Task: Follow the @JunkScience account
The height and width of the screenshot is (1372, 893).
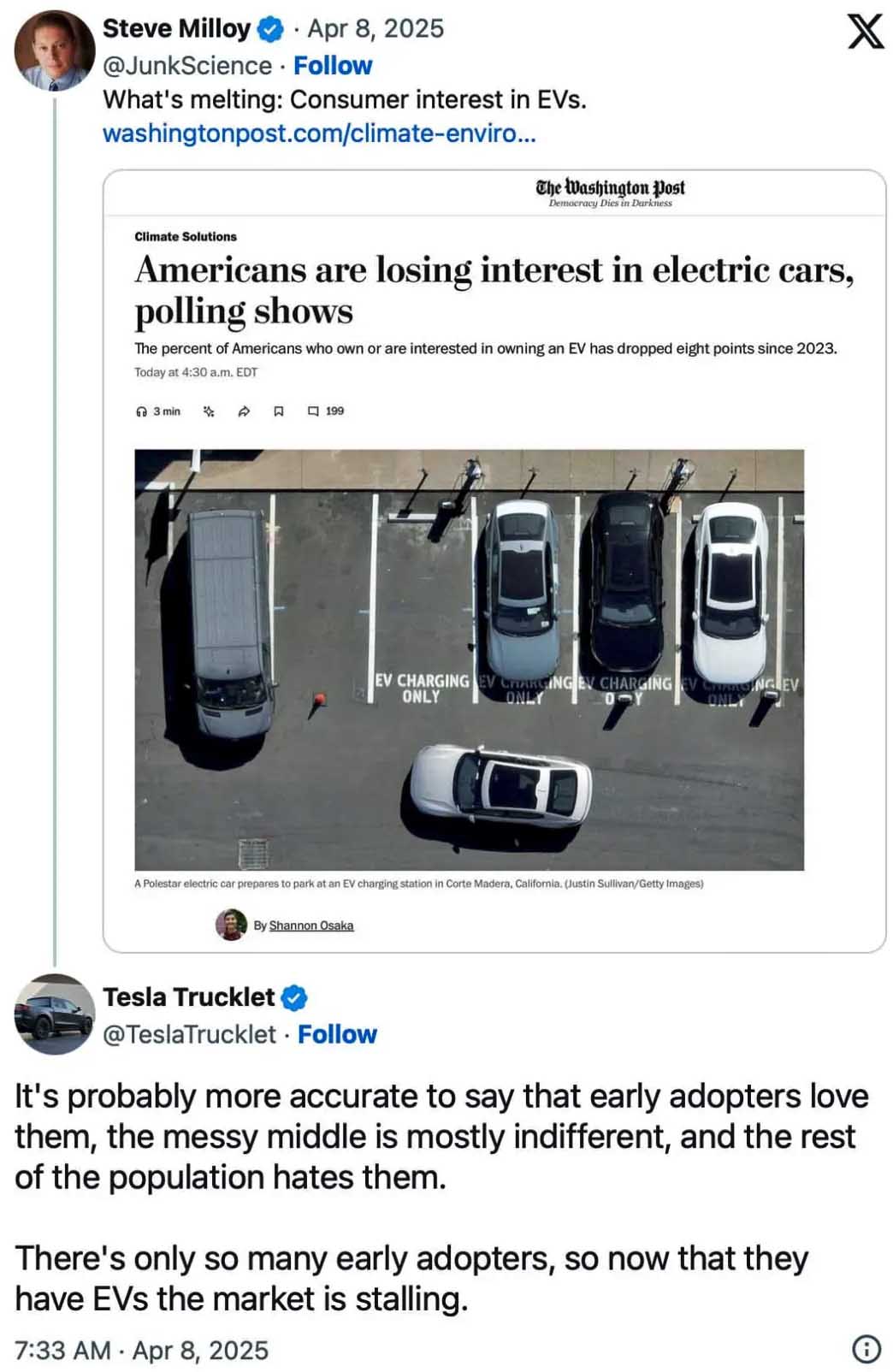Action: 334,65
